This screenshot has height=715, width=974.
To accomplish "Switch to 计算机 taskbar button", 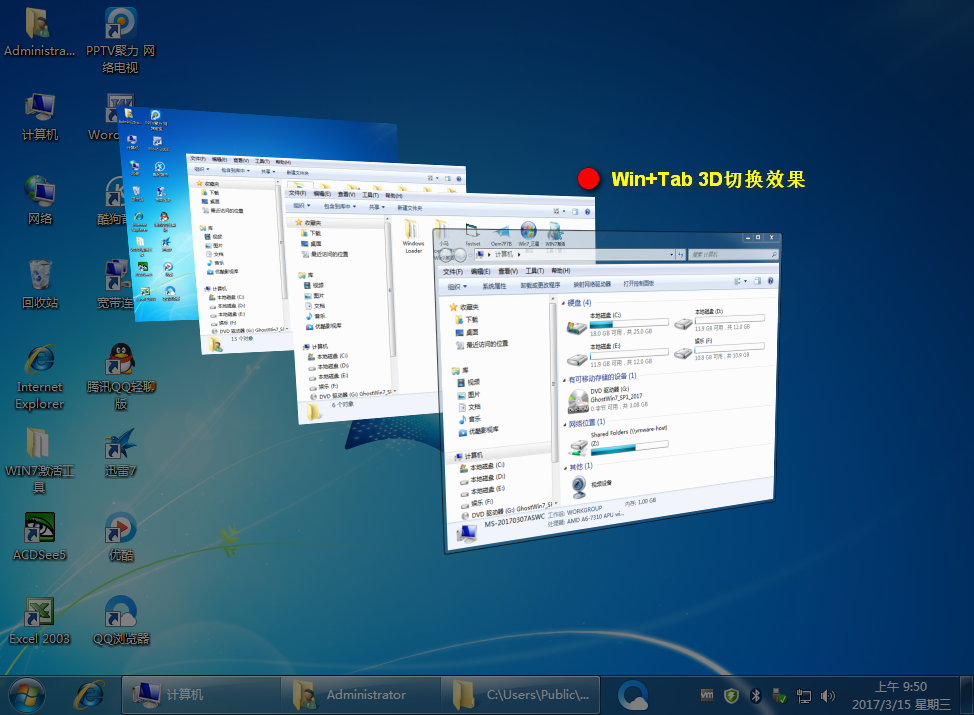I will coord(201,695).
